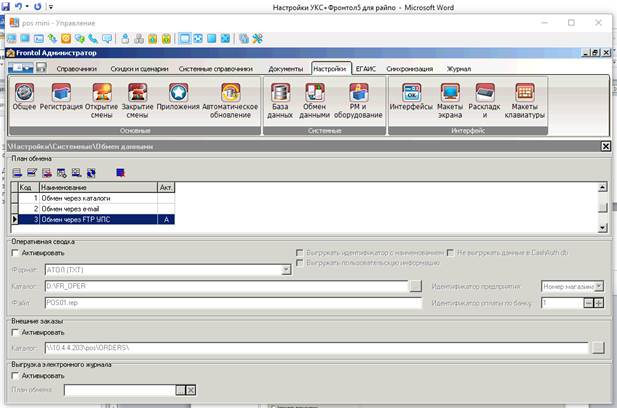Screen dimensions: 617x408
Task: Open Автоматическое обновление settings
Action: pyautogui.click(x=230, y=101)
